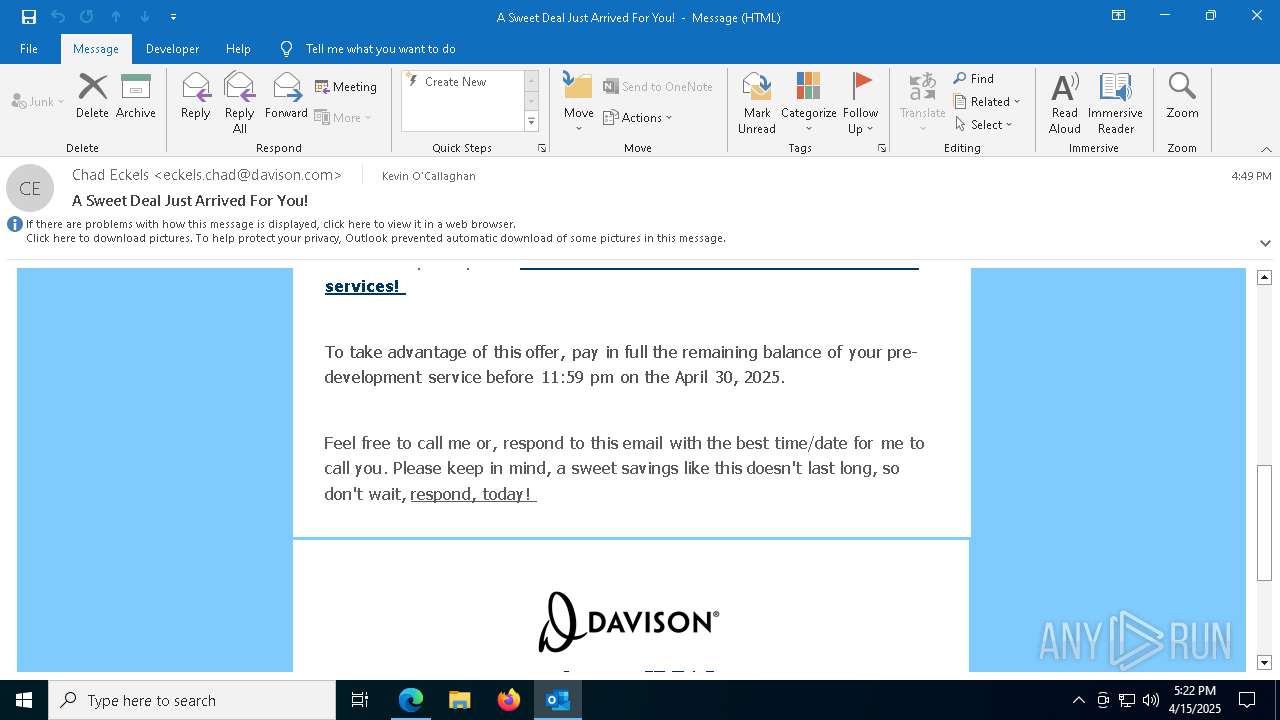Screen dimensions: 1280x720
Task: Expand the Quick Steps gallery
Action: click(531, 122)
